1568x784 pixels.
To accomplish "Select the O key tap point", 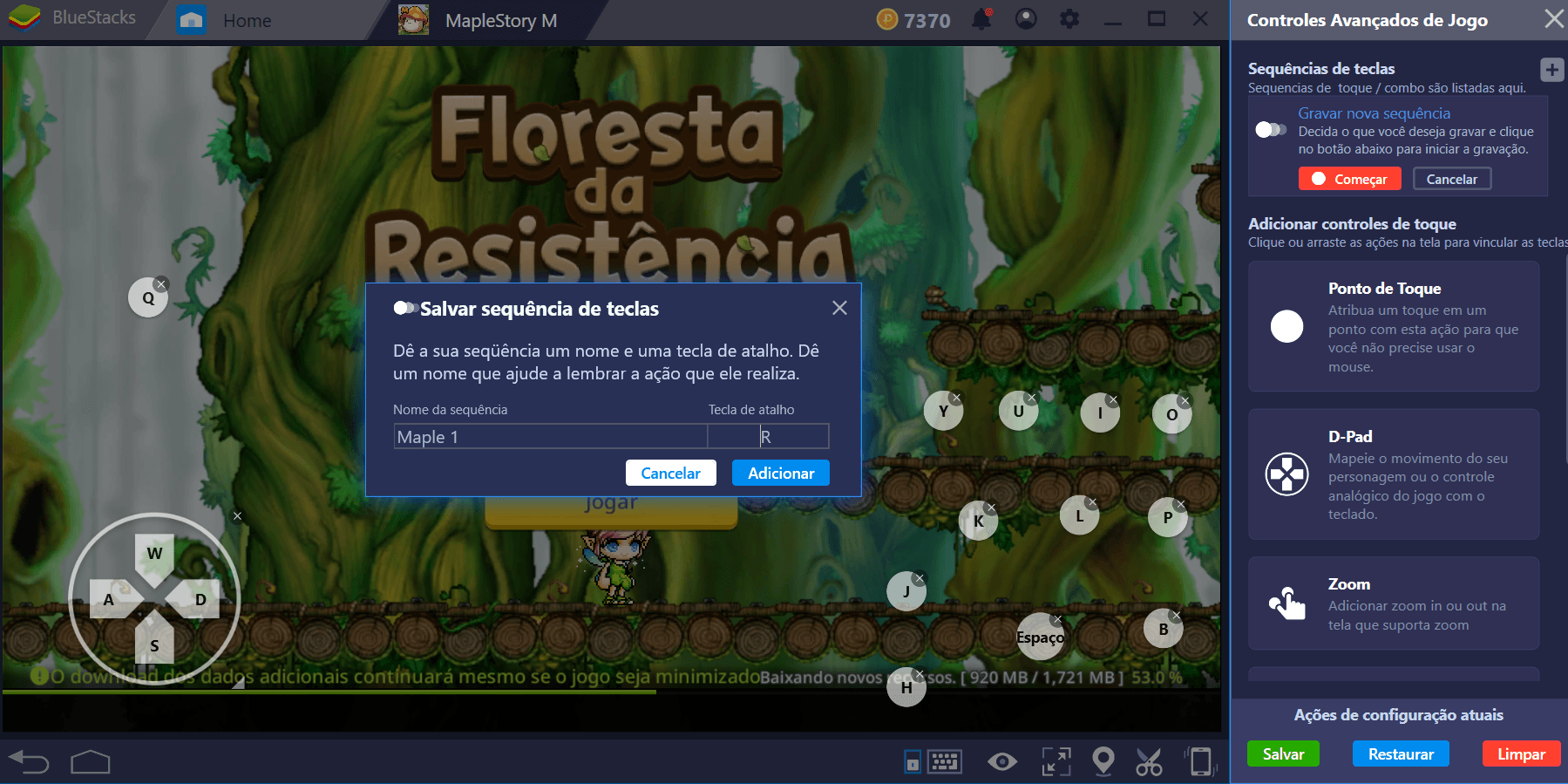I will point(1171,414).
